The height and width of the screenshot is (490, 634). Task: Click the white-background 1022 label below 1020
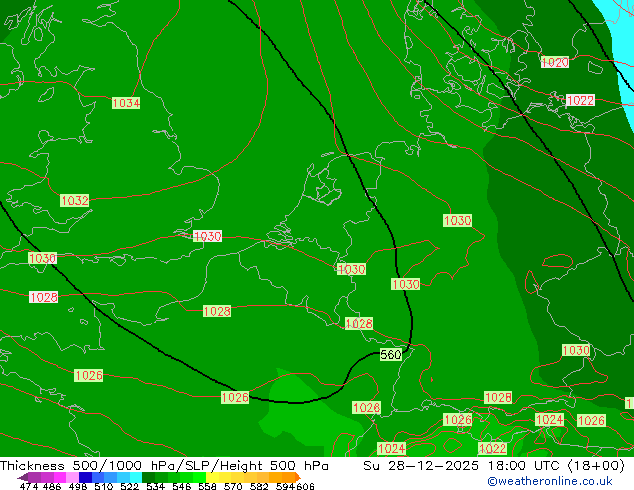tap(581, 100)
